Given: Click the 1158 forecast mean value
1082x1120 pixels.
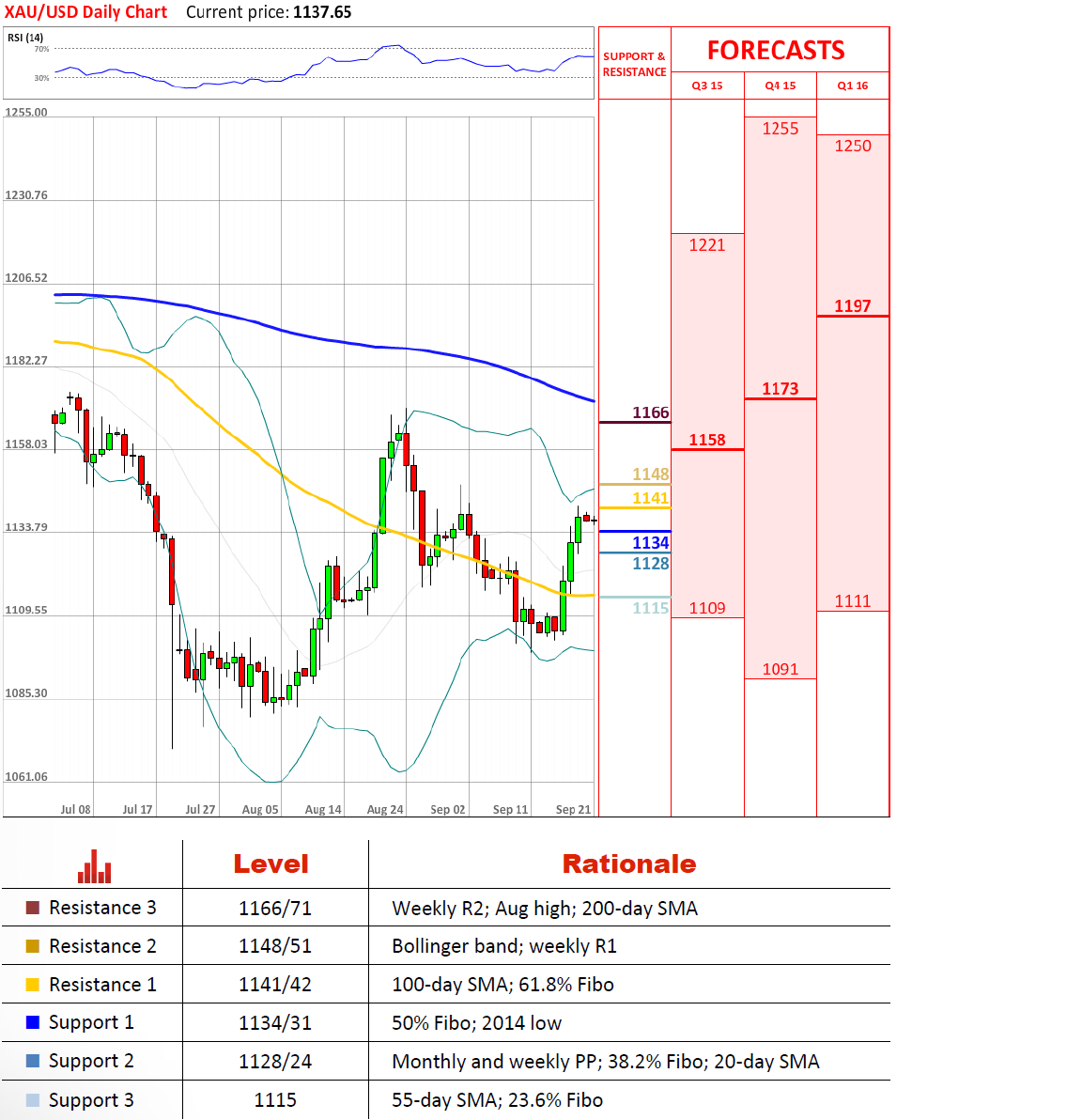Looking at the screenshot, I should (707, 440).
